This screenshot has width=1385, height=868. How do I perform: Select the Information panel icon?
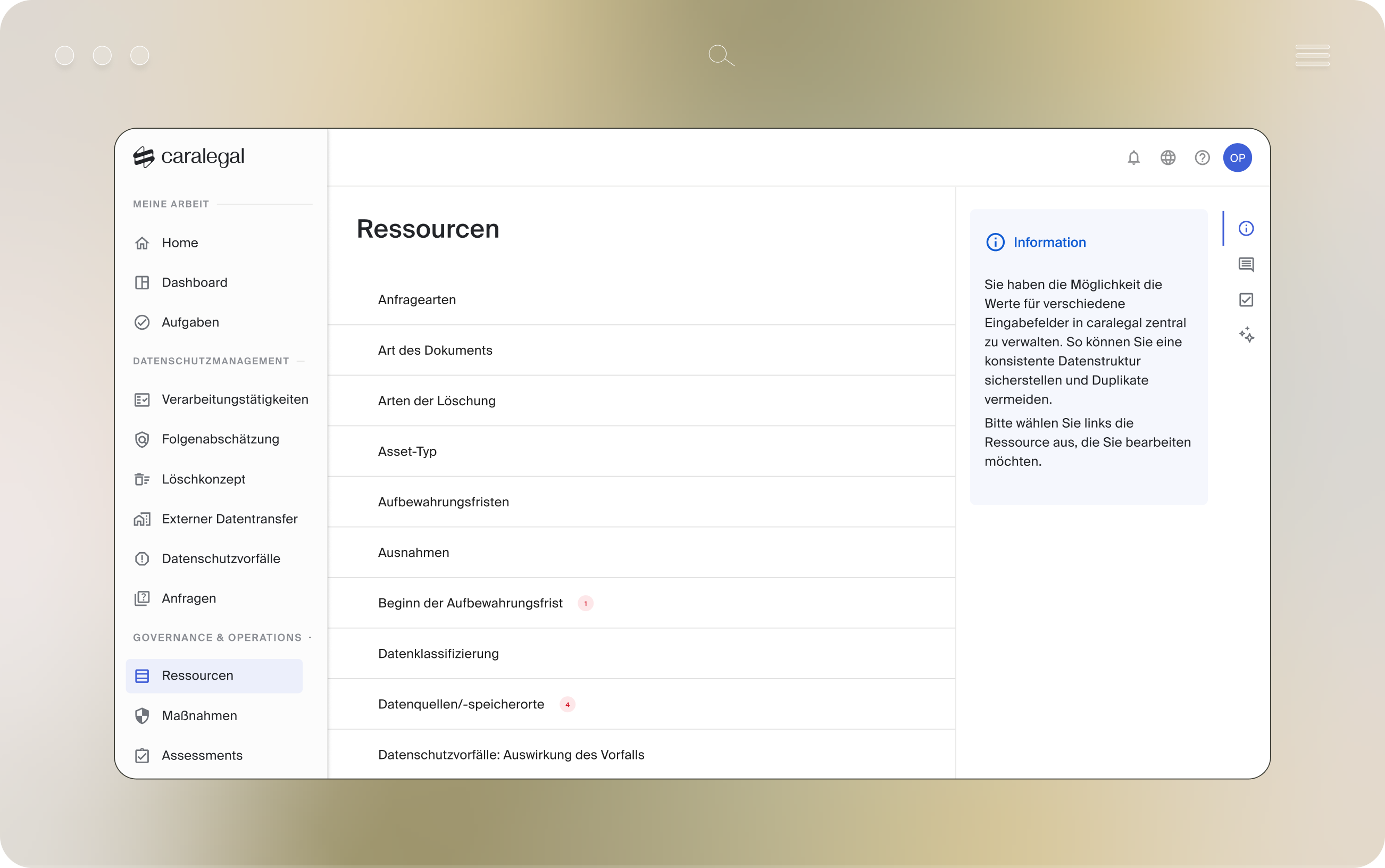pos(1246,228)
